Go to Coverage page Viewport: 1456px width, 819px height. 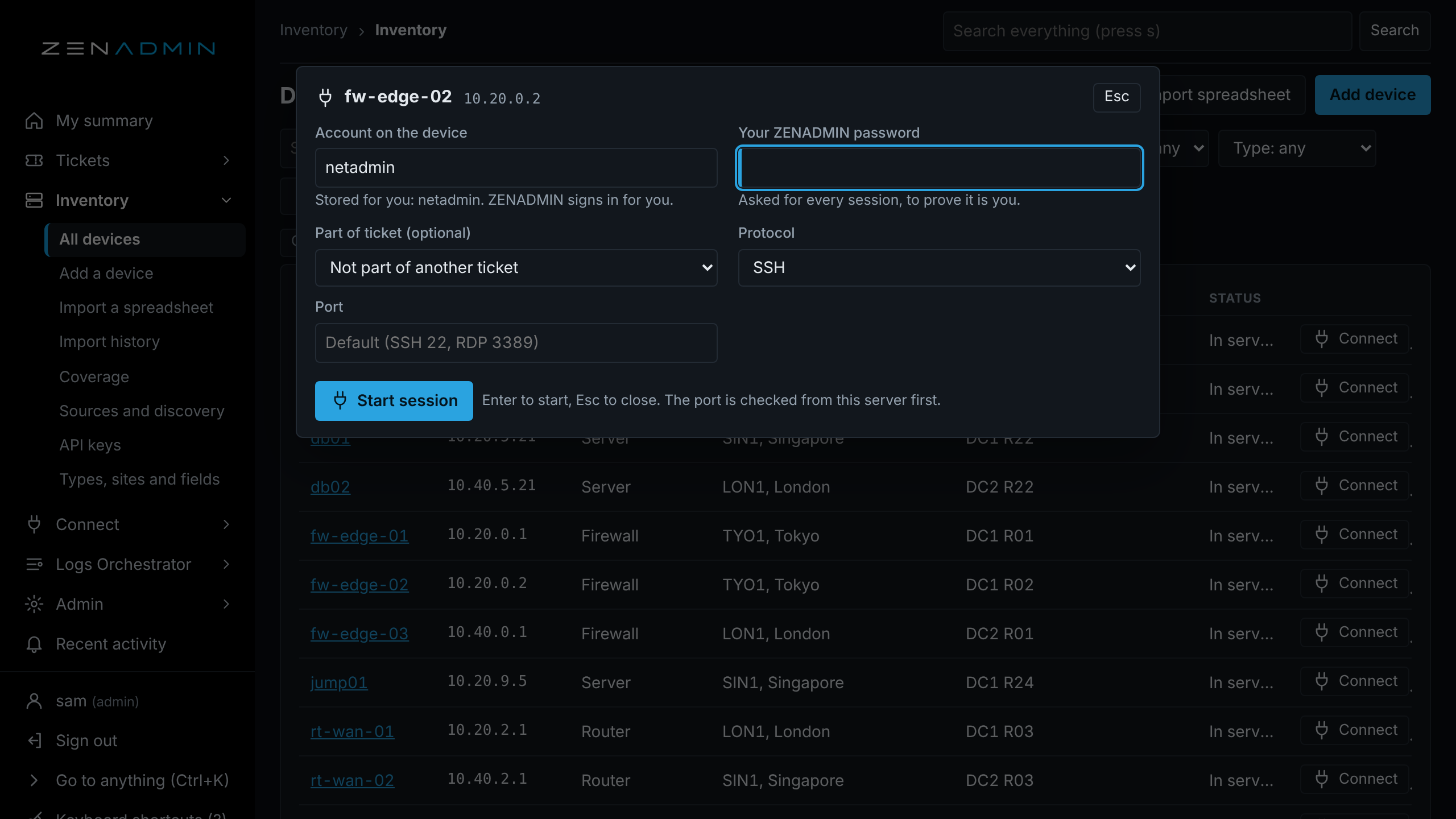pyautogui.click(x=94, y=377)
